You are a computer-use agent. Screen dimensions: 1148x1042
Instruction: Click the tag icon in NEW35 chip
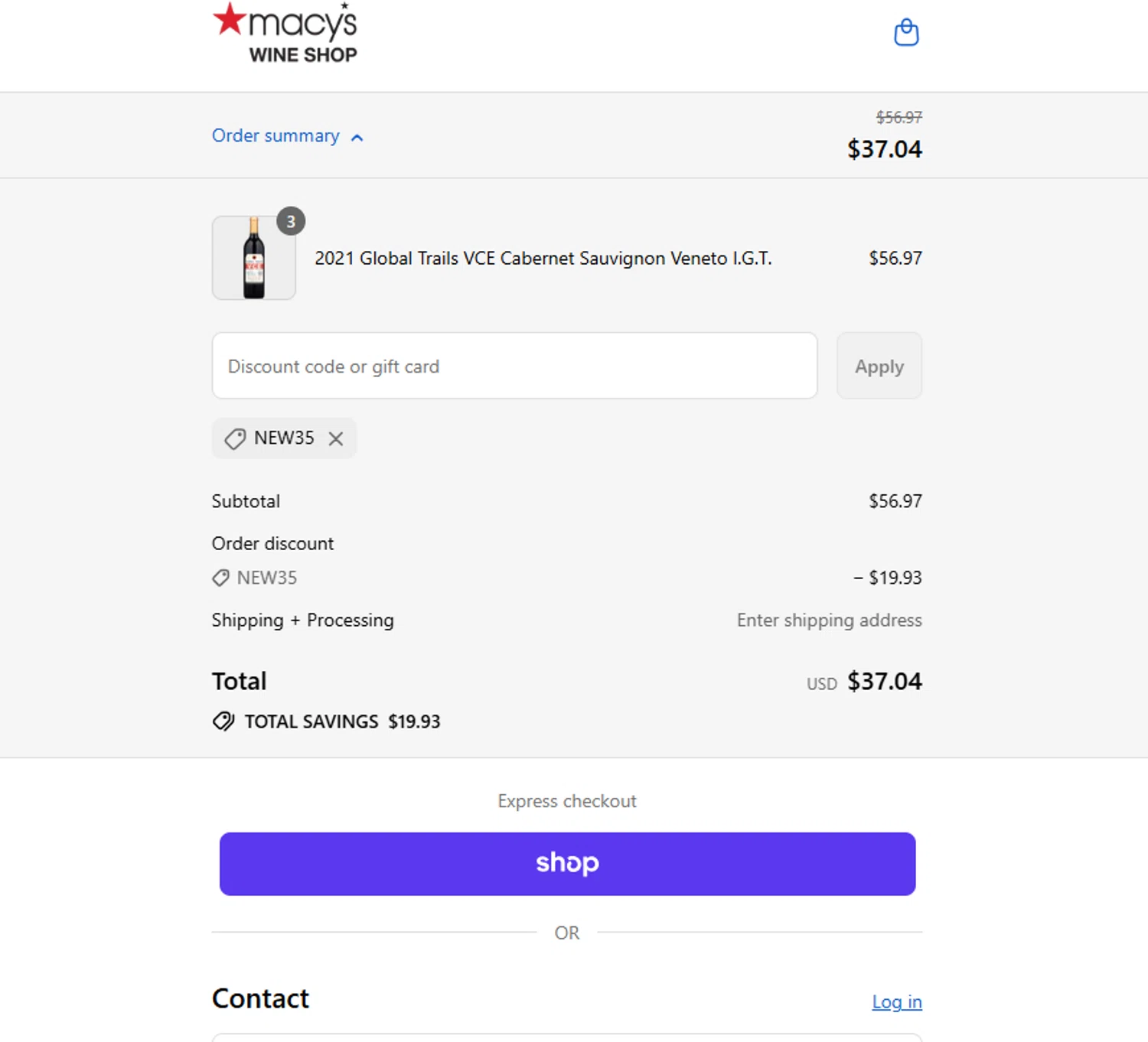coord(235,438)
